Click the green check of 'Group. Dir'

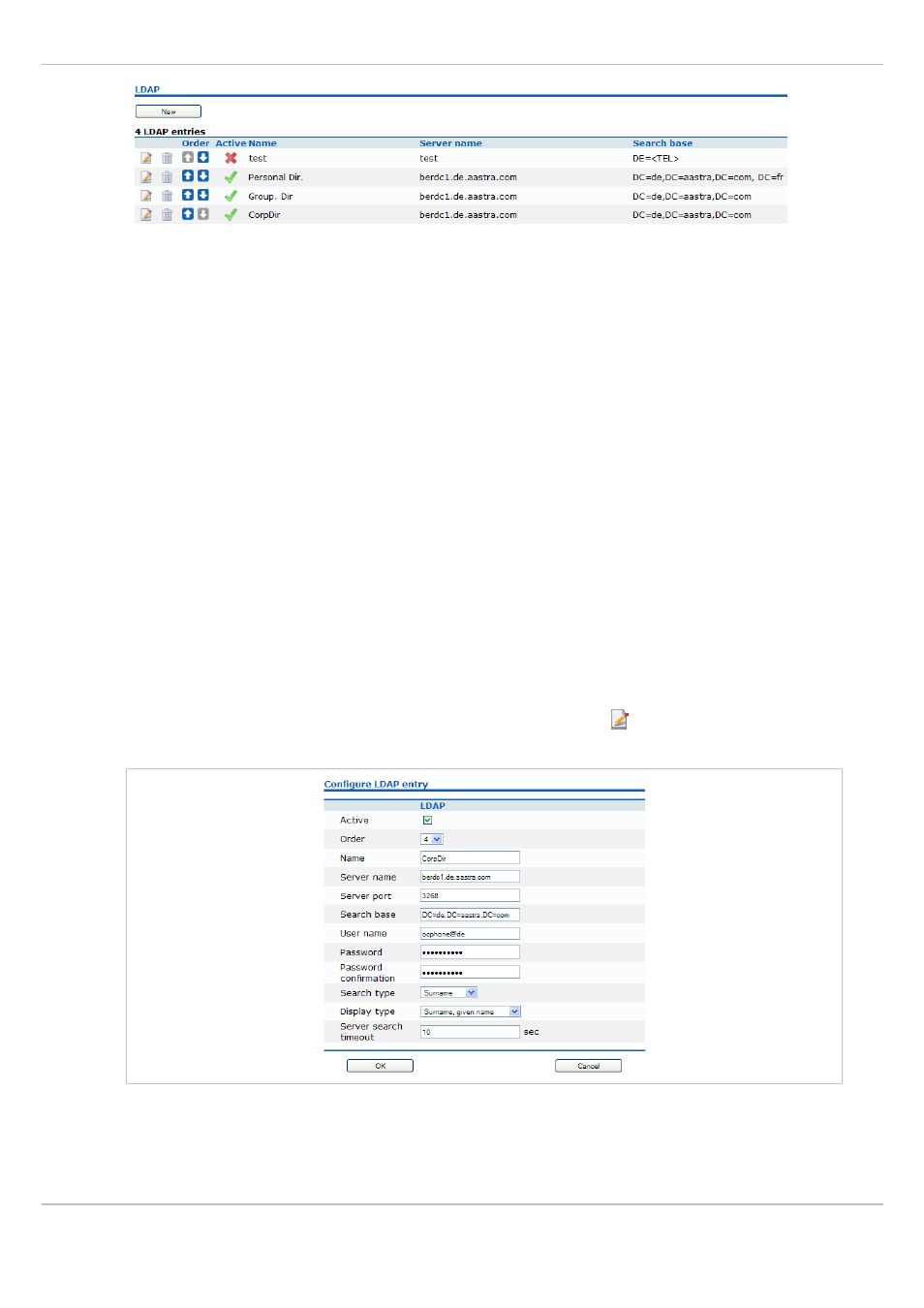pos(231,196)
